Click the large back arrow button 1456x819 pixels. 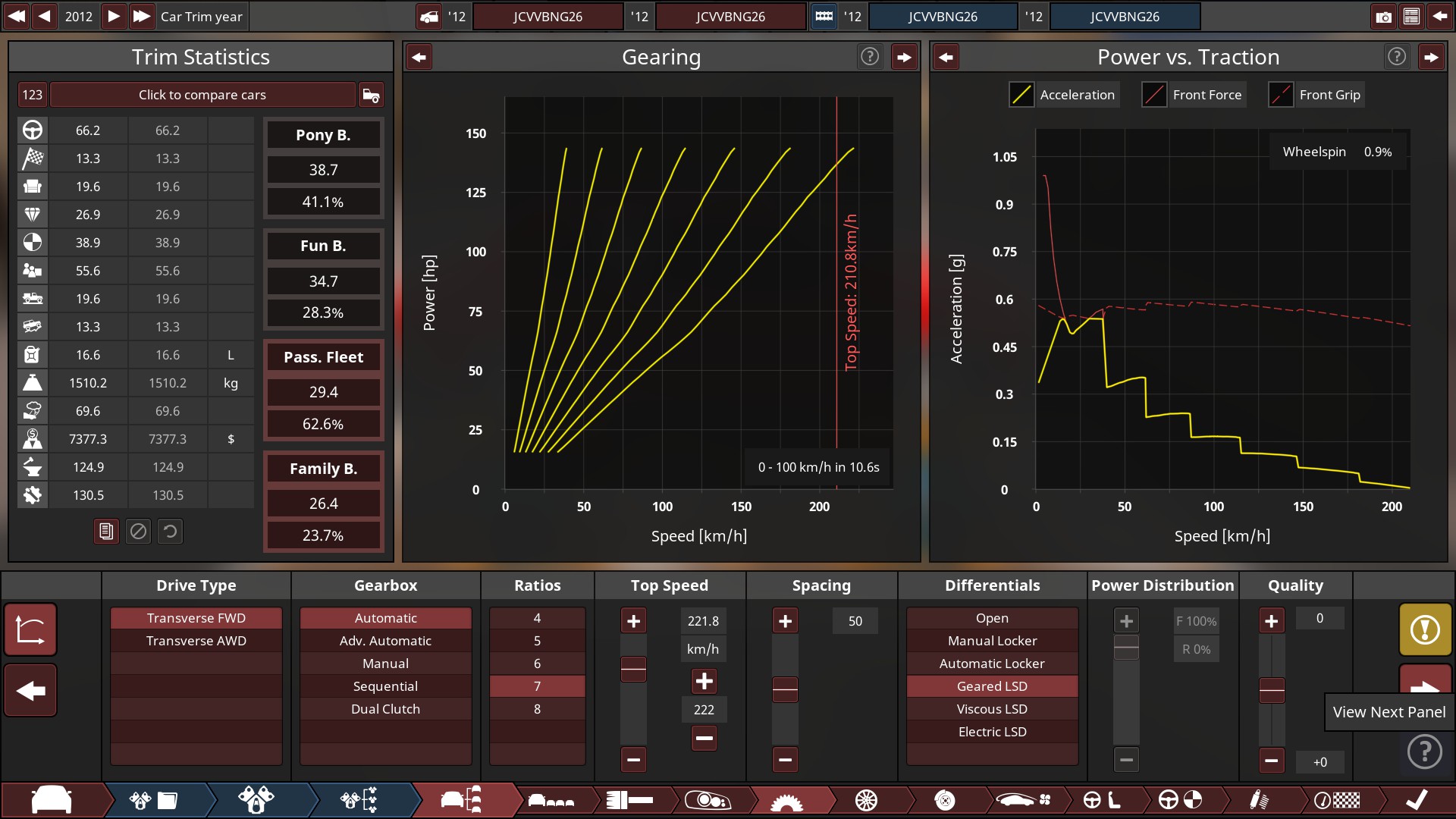[30, 691]
